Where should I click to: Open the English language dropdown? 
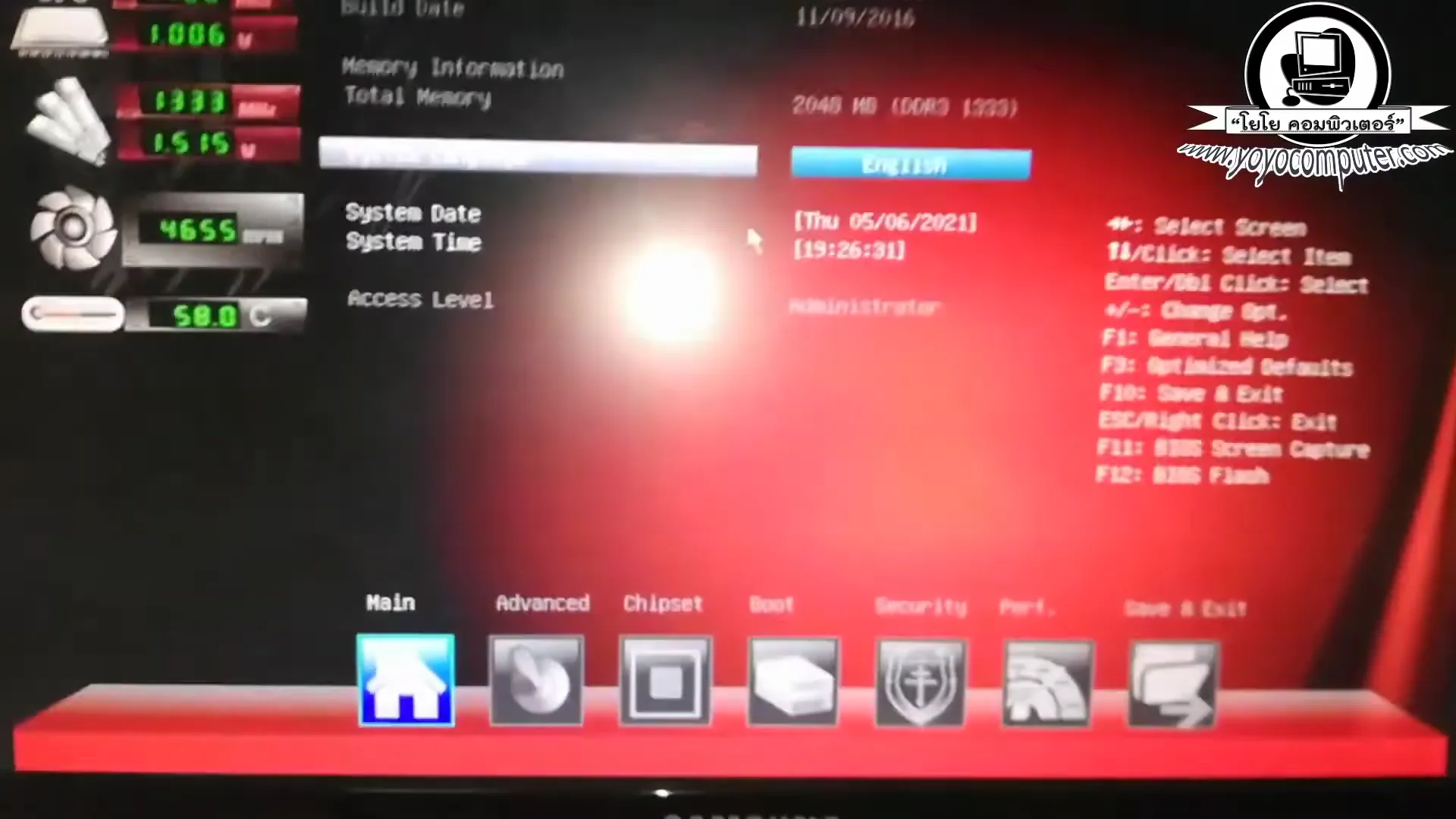pos(911,164)
